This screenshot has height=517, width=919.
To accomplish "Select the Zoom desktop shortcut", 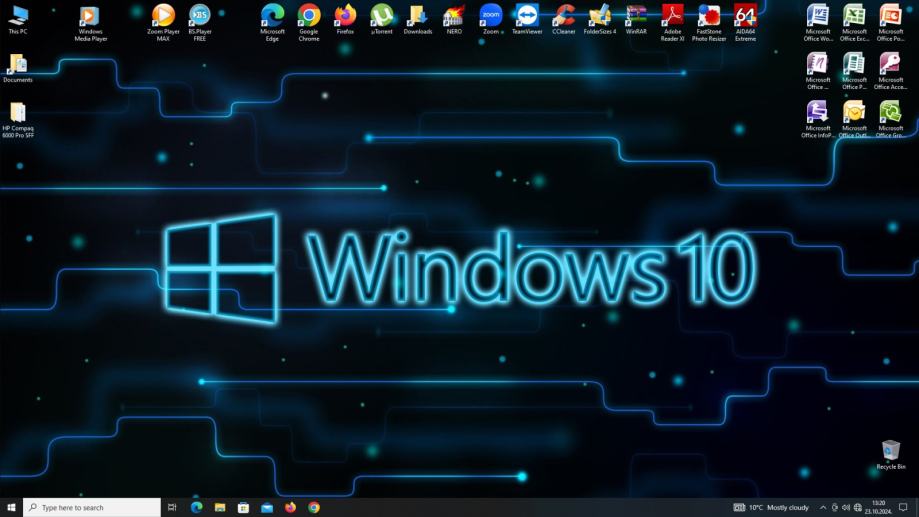I will [491, 20].
